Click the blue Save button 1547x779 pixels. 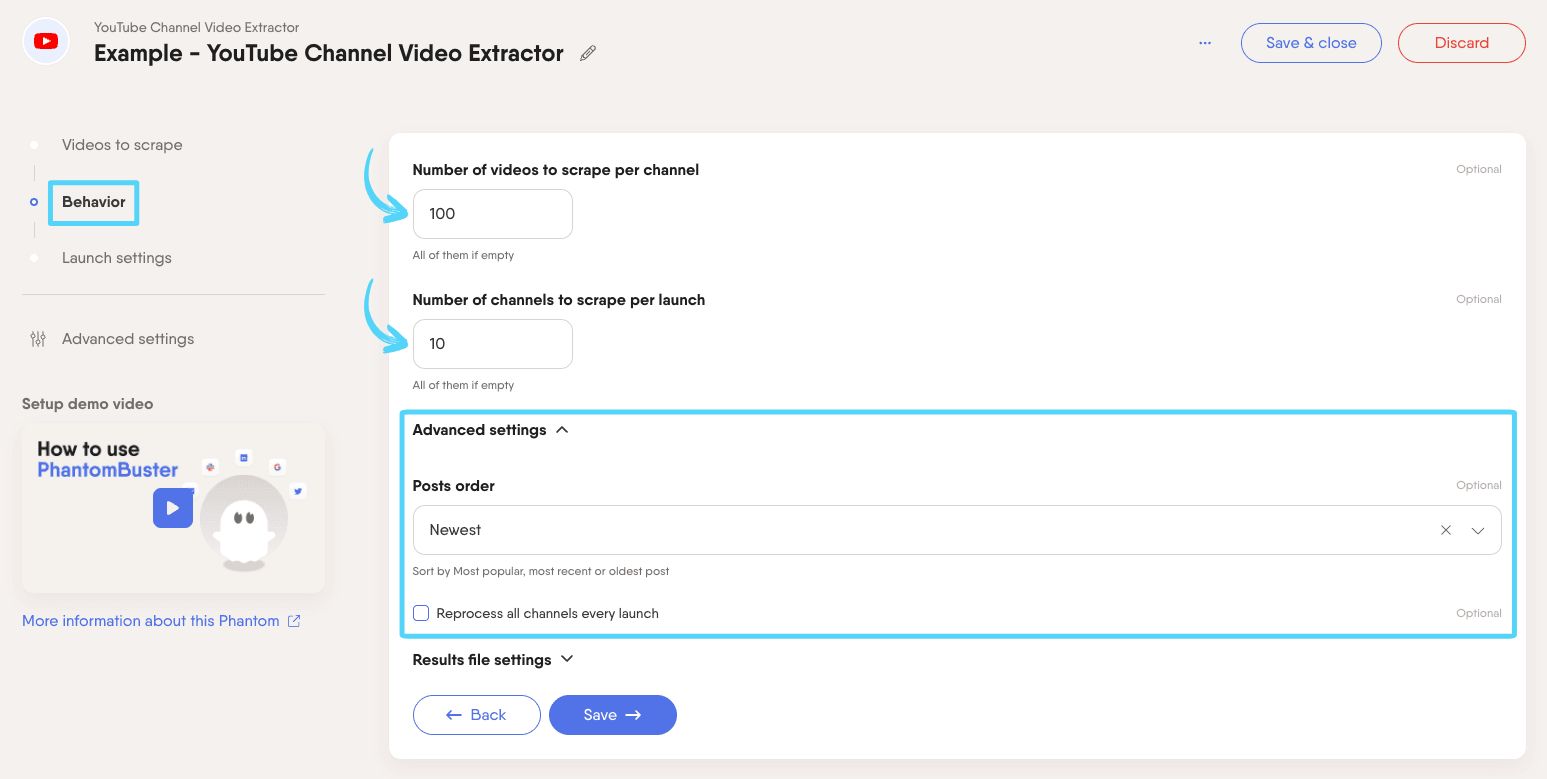[613, 715]
